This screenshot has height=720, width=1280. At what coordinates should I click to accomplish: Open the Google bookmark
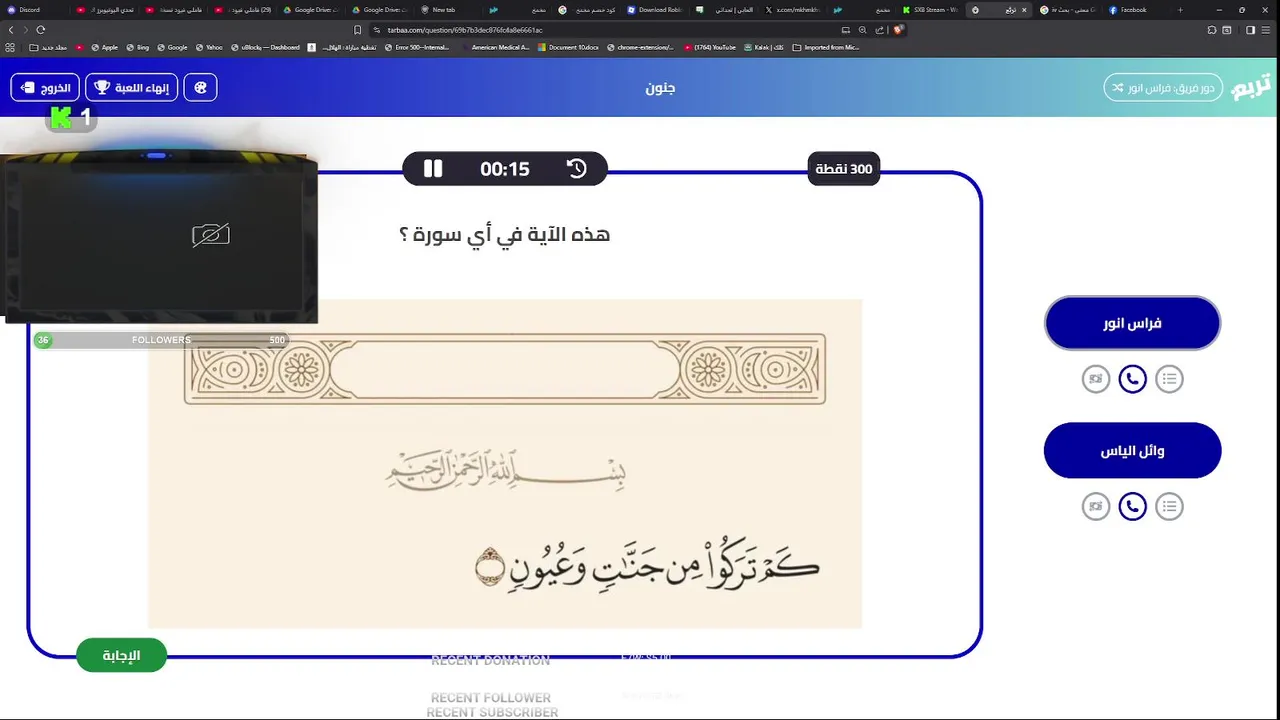(x=172, y=47)
